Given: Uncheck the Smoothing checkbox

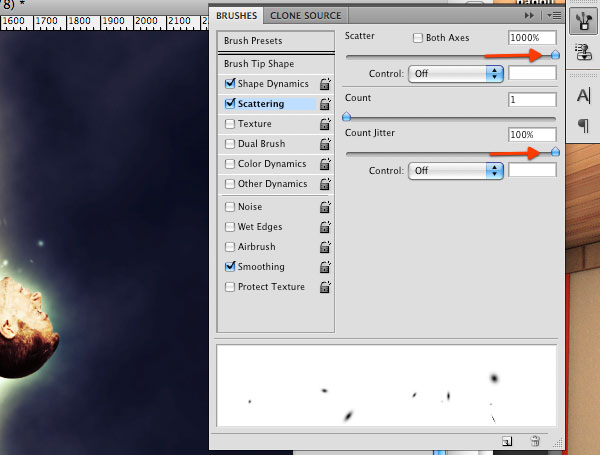Looking at the screenshot, I should point(230,266).
